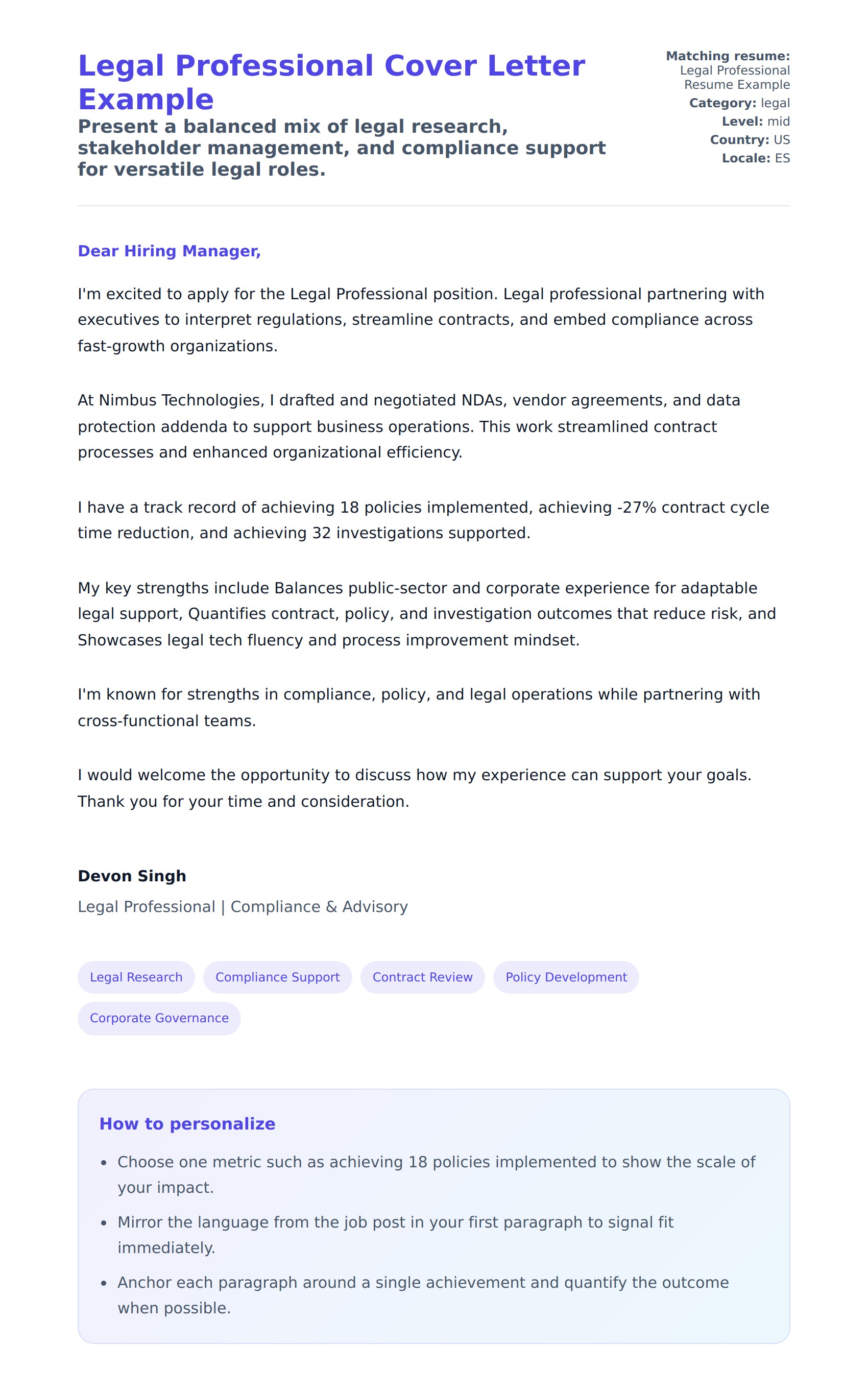Click the Country: US metadata line

tap(750, 140)
